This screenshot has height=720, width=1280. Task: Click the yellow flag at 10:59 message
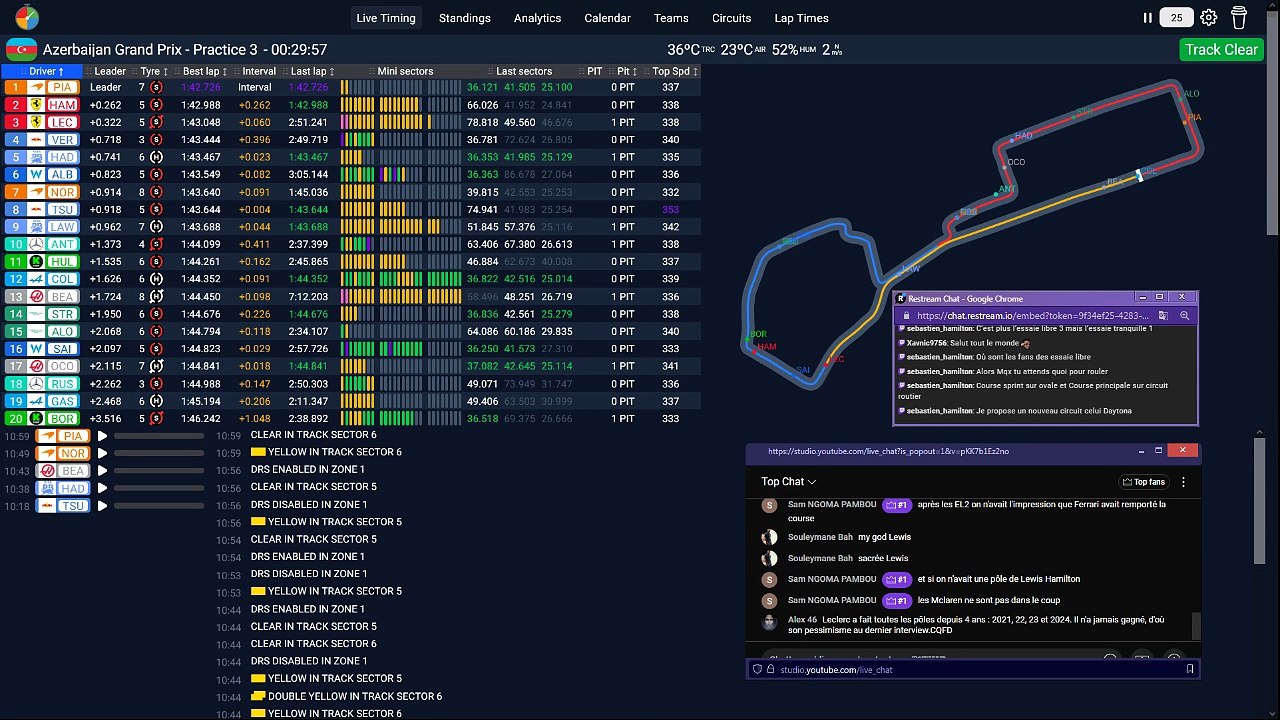(x=257, y=452)
